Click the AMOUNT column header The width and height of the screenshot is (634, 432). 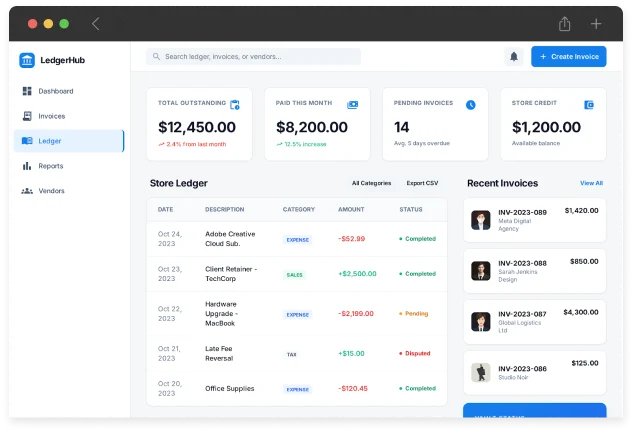click(351, 210)
